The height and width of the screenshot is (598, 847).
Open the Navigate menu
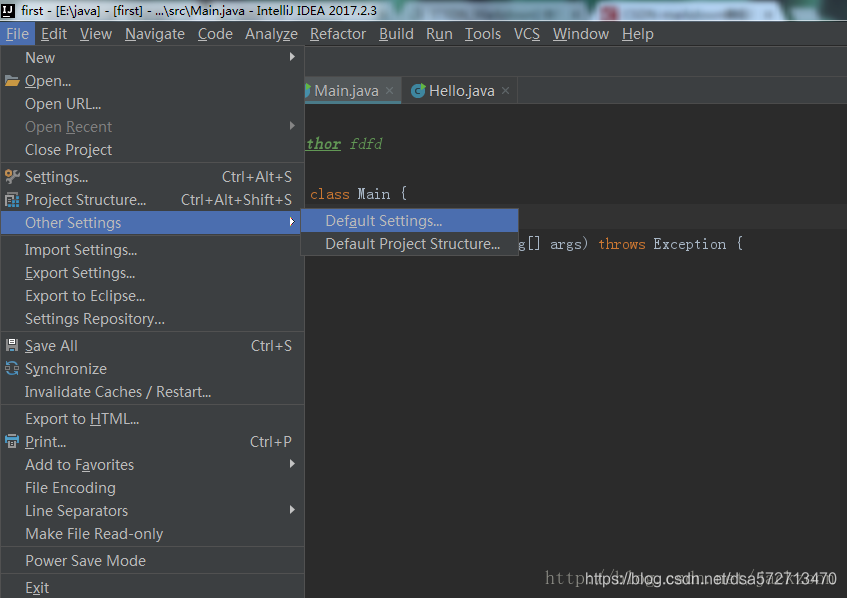pos(155,34)
